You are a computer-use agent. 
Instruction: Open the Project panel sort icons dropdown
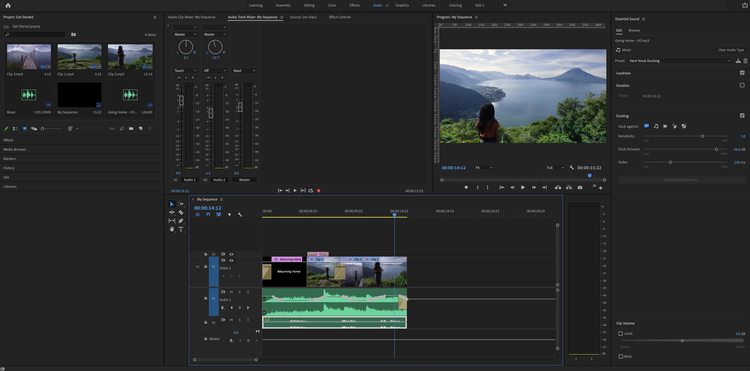pyautogui.click(x=73, y=129)
